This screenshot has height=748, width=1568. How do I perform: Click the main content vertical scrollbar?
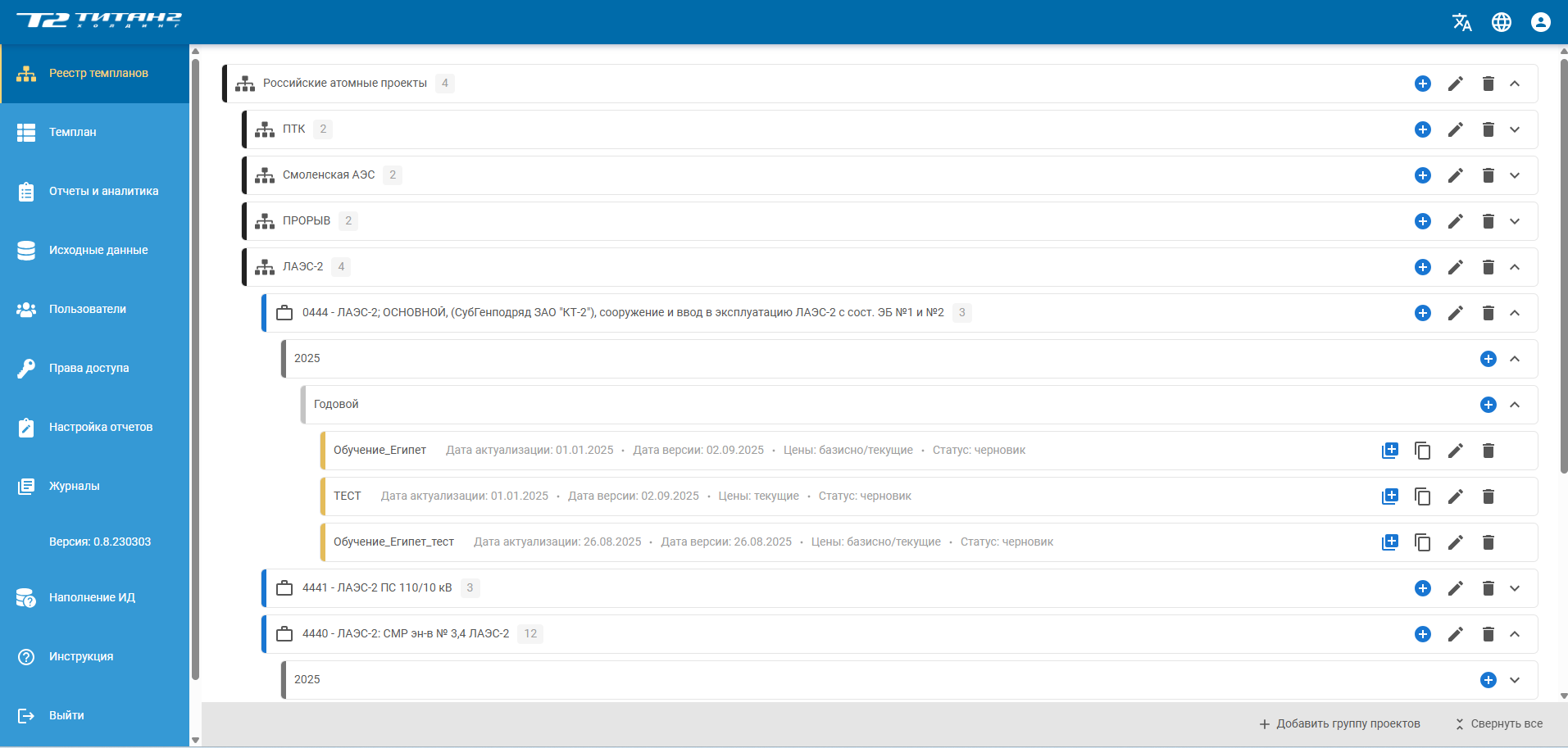(1563, 262)
